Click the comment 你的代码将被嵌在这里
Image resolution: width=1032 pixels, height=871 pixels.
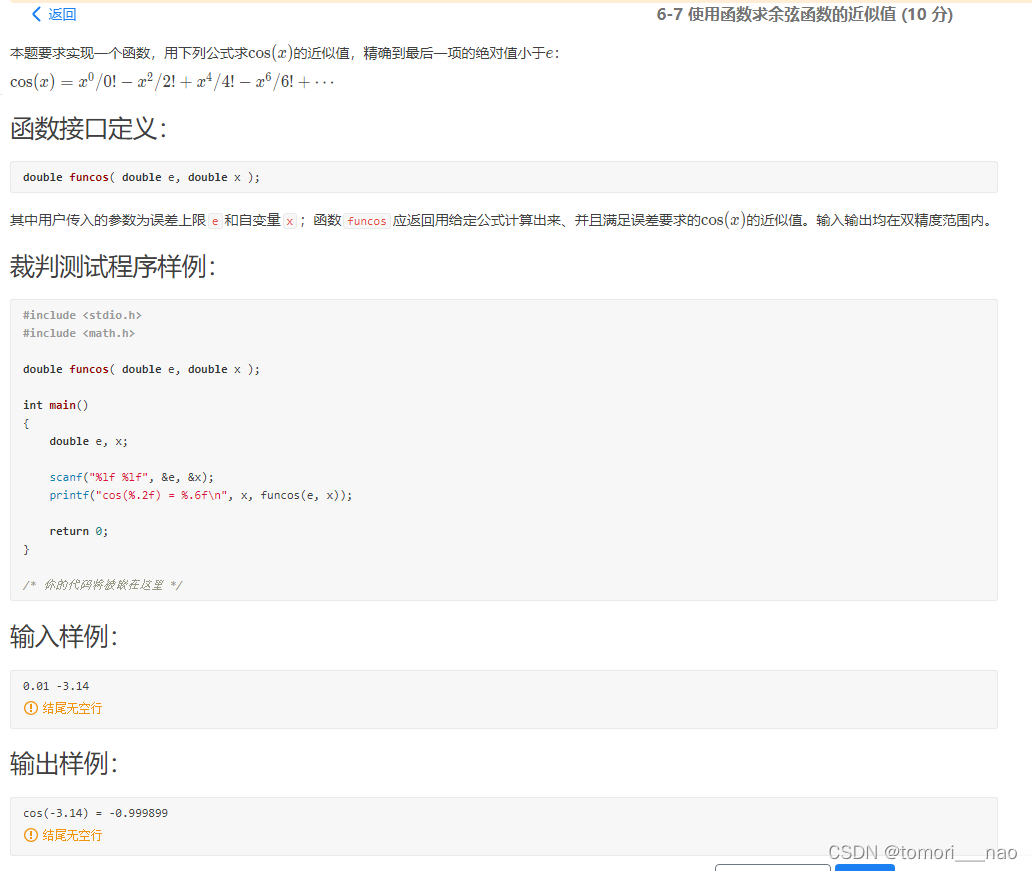(x=103, y=585)
